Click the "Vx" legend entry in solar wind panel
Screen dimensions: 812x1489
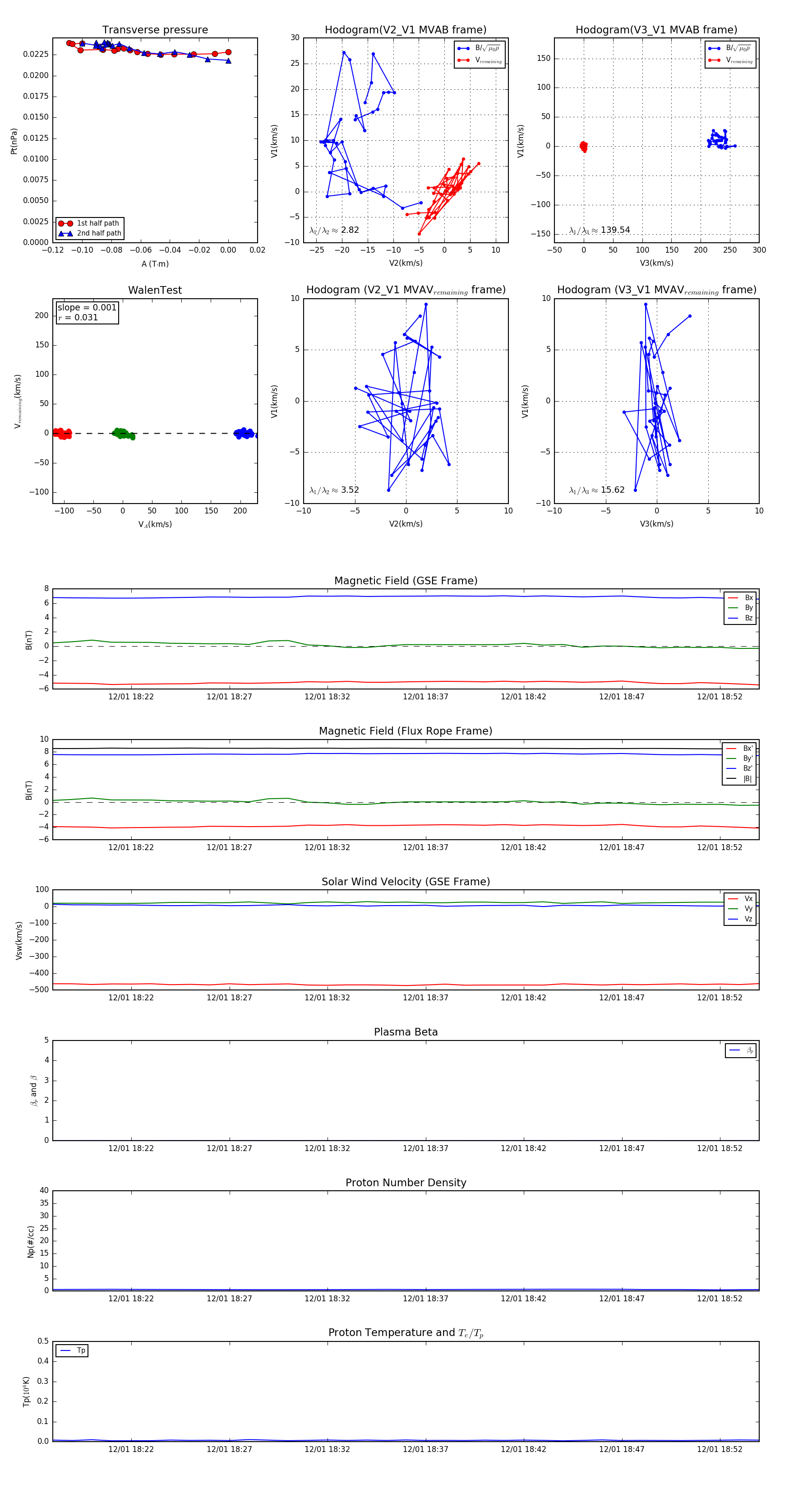740,899
